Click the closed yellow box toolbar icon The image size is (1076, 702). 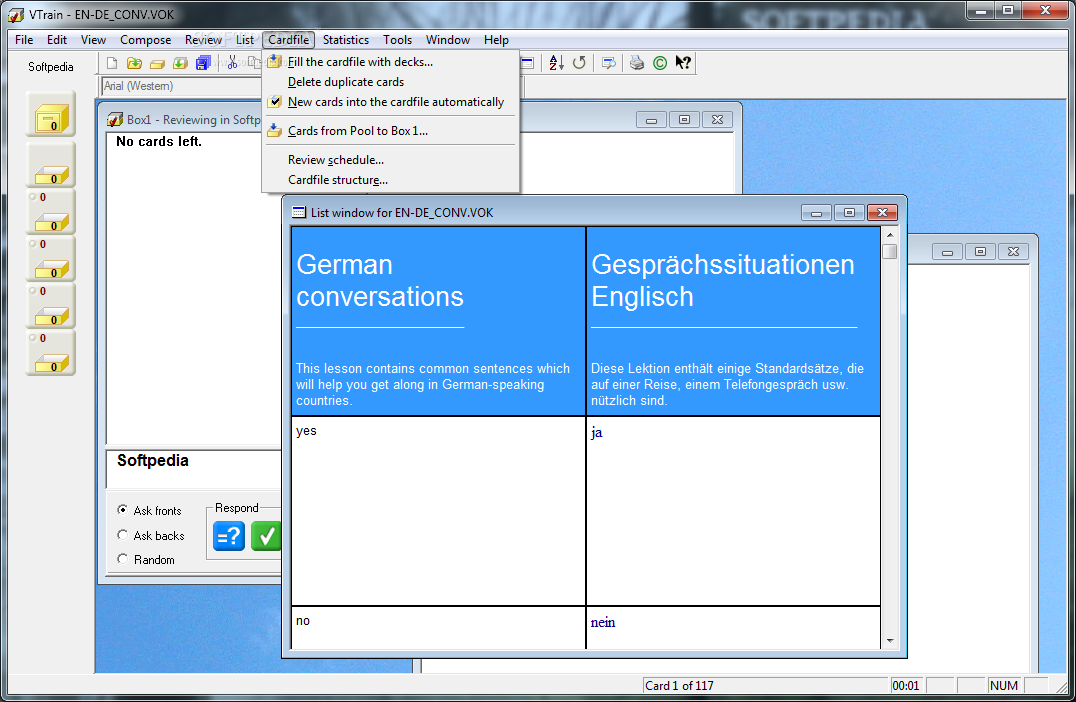(157, 63)
